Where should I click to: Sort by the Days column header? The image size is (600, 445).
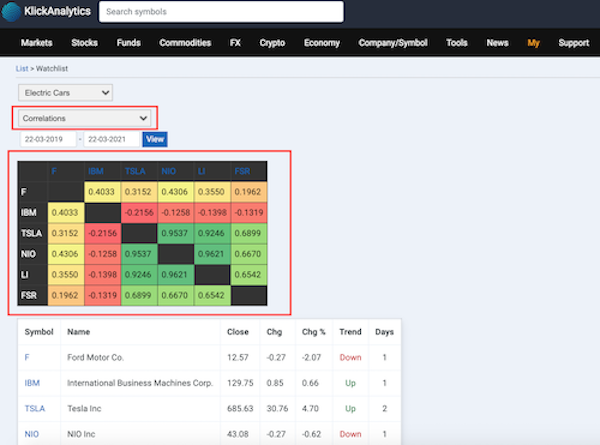coord(385,332)
